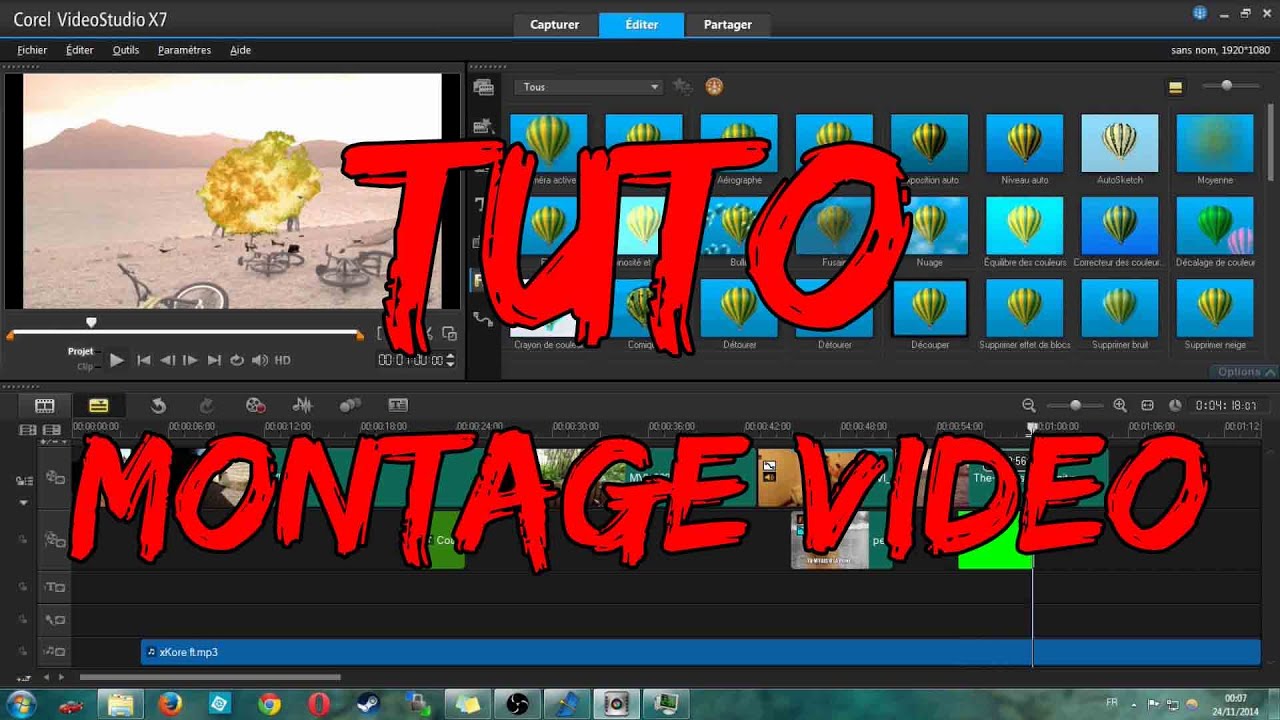Select Clip playback mode
Image resolution: width=1280 pixels, height=720 pixels.
pyautogui.click(x=85, y=367)
